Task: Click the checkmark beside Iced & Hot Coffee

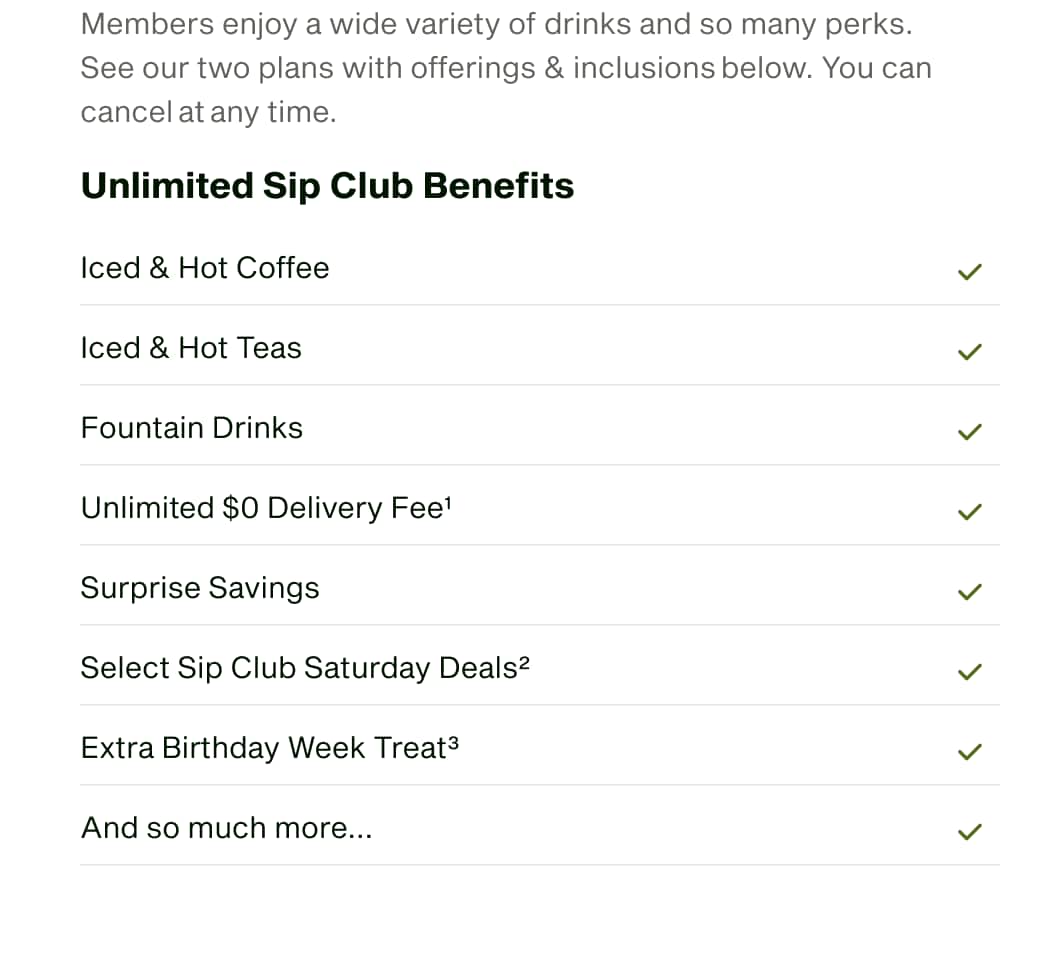Action: coord(970,272)
